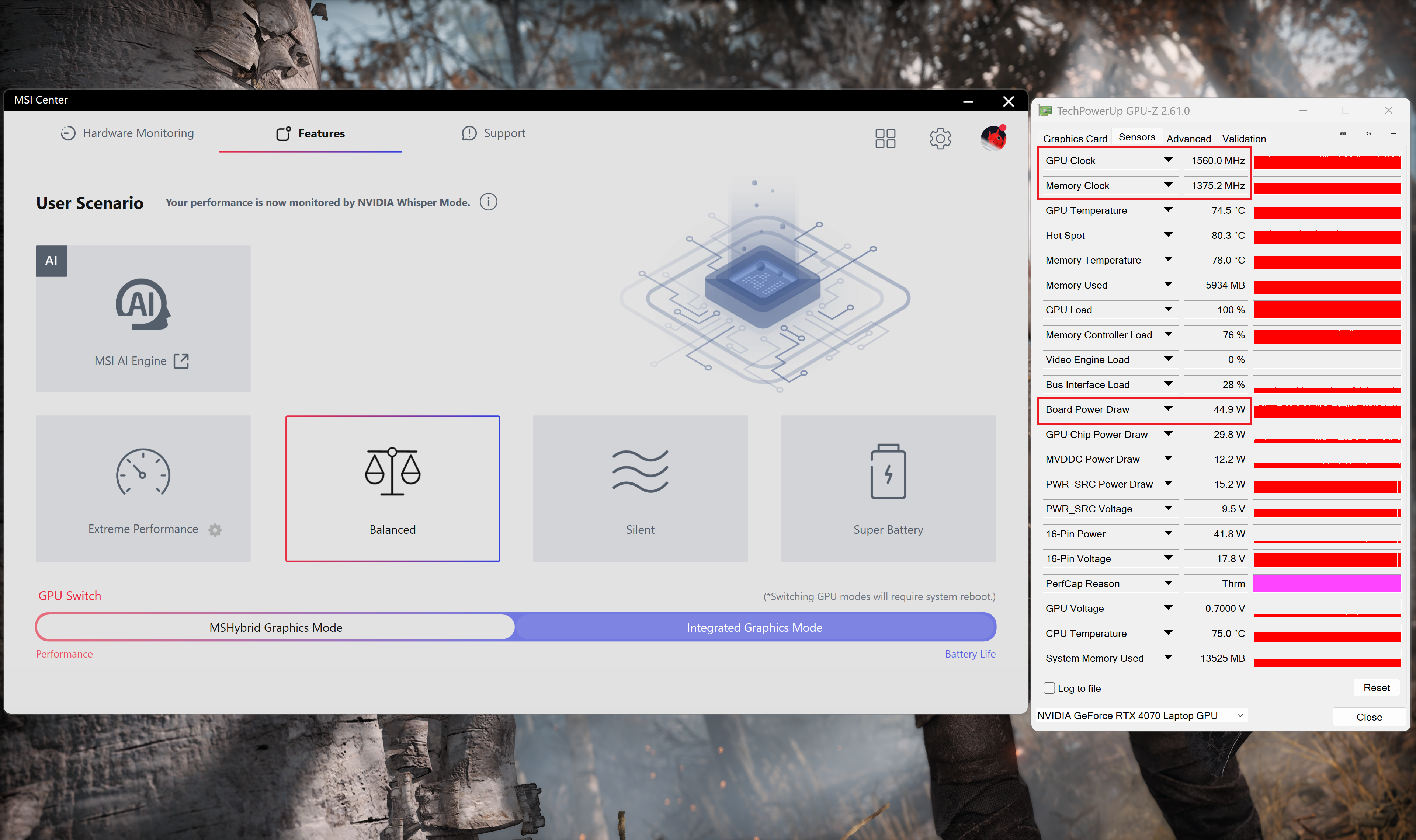Open PerfCap Reason dropdown
1416x840 pixels.
coord(1168,583)
